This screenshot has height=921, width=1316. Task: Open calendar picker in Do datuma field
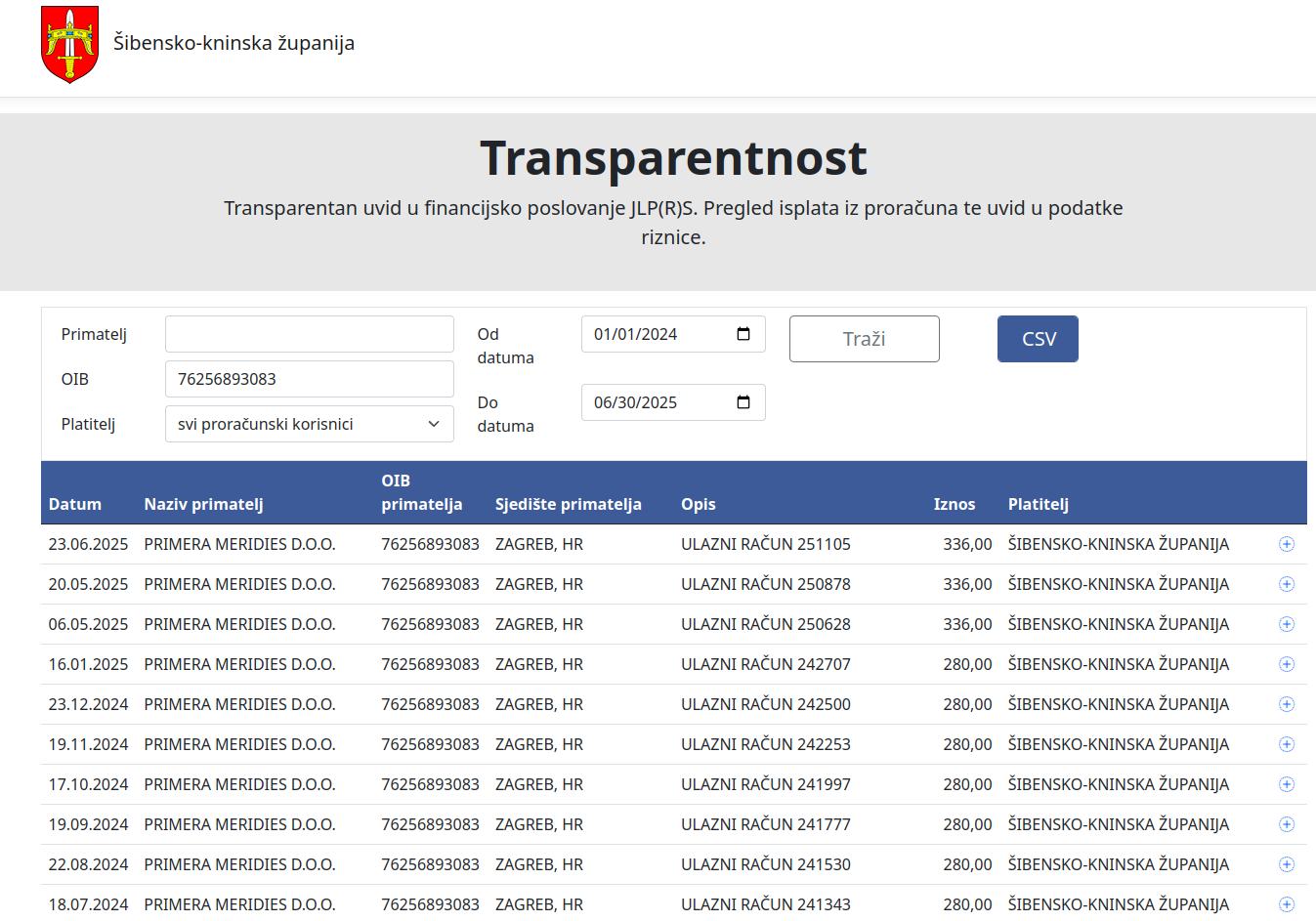743,402
